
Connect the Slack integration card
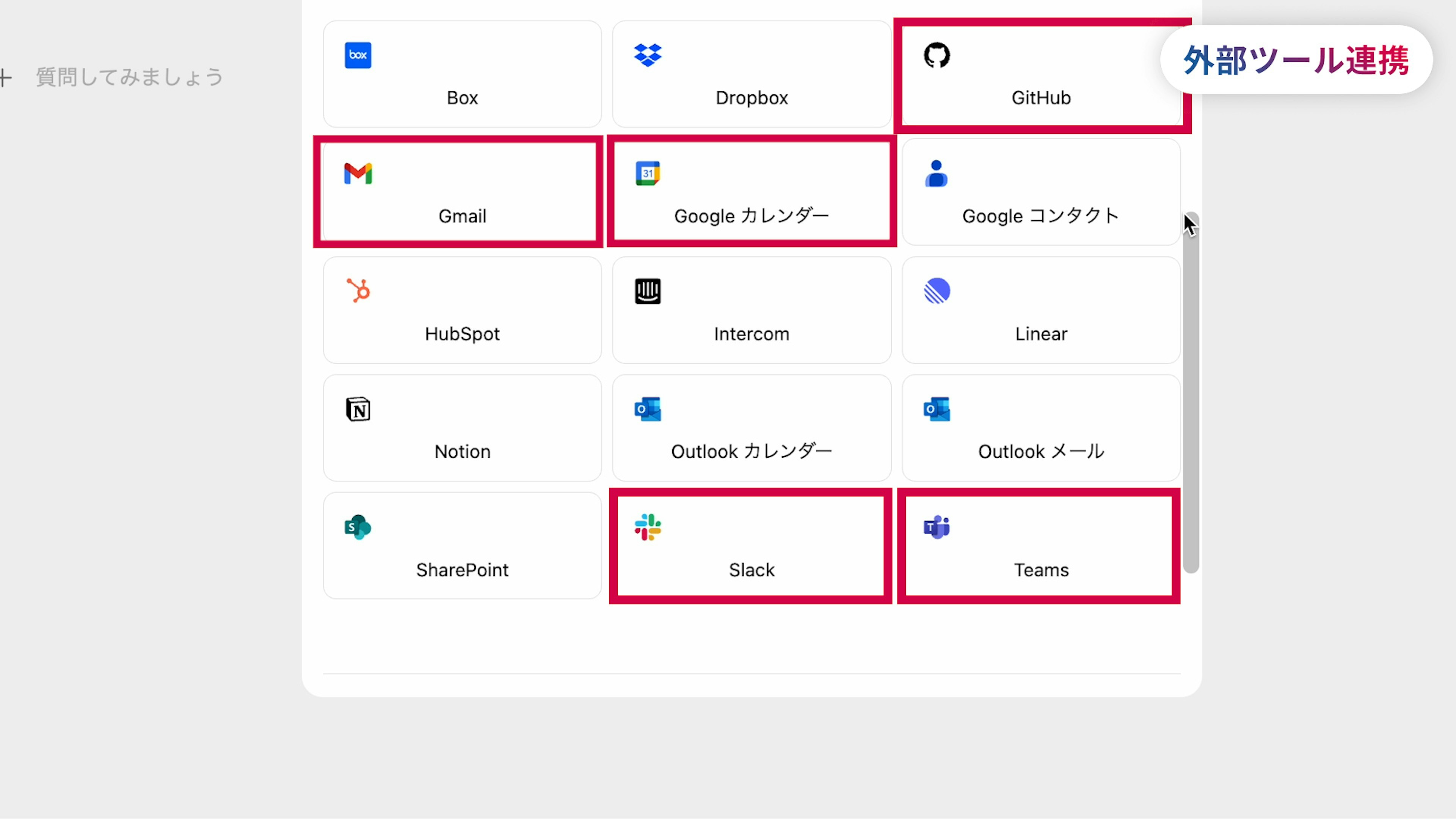click(751, 546)
